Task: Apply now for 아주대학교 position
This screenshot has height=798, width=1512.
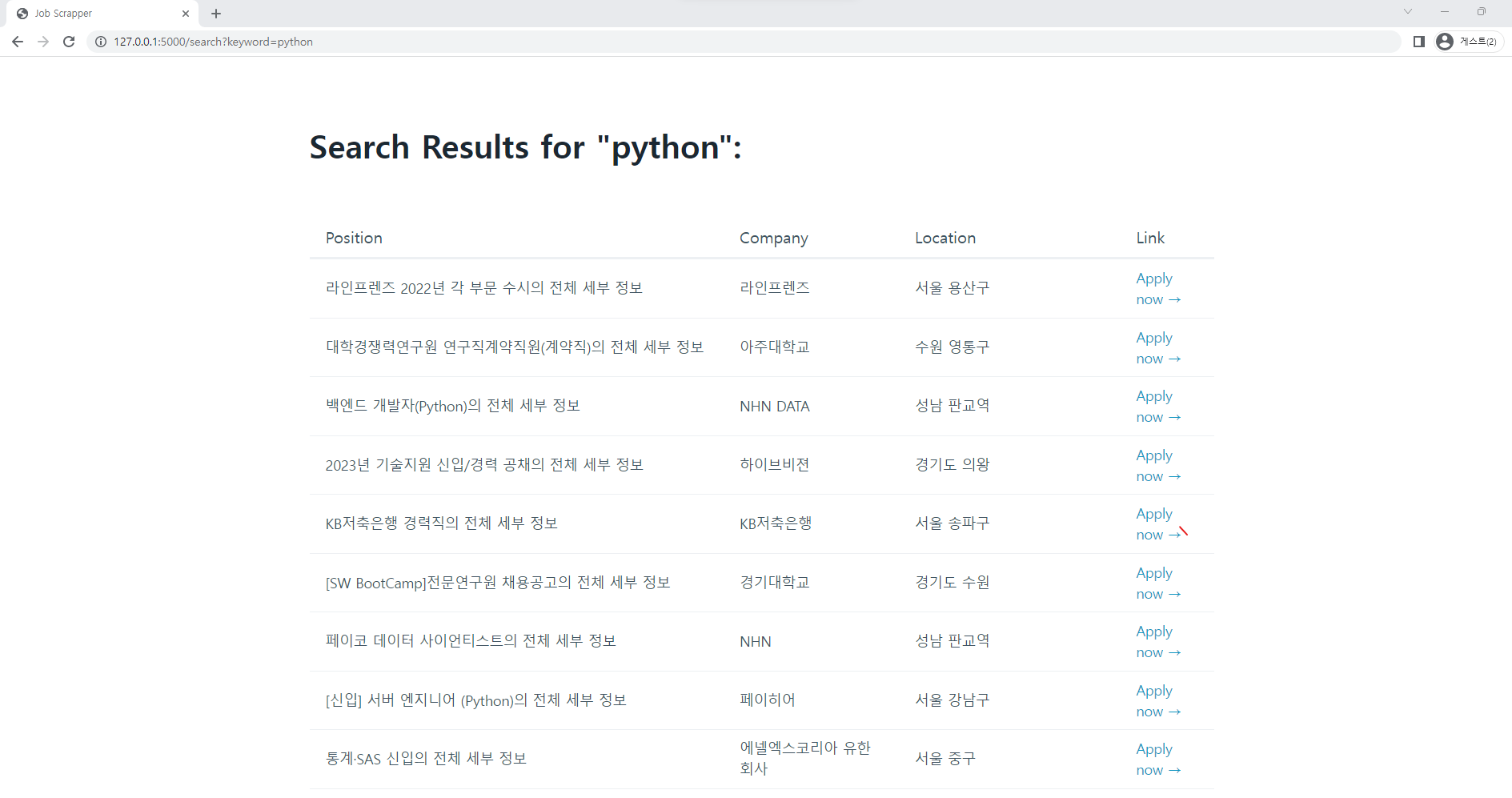Action: (1158, 348)
